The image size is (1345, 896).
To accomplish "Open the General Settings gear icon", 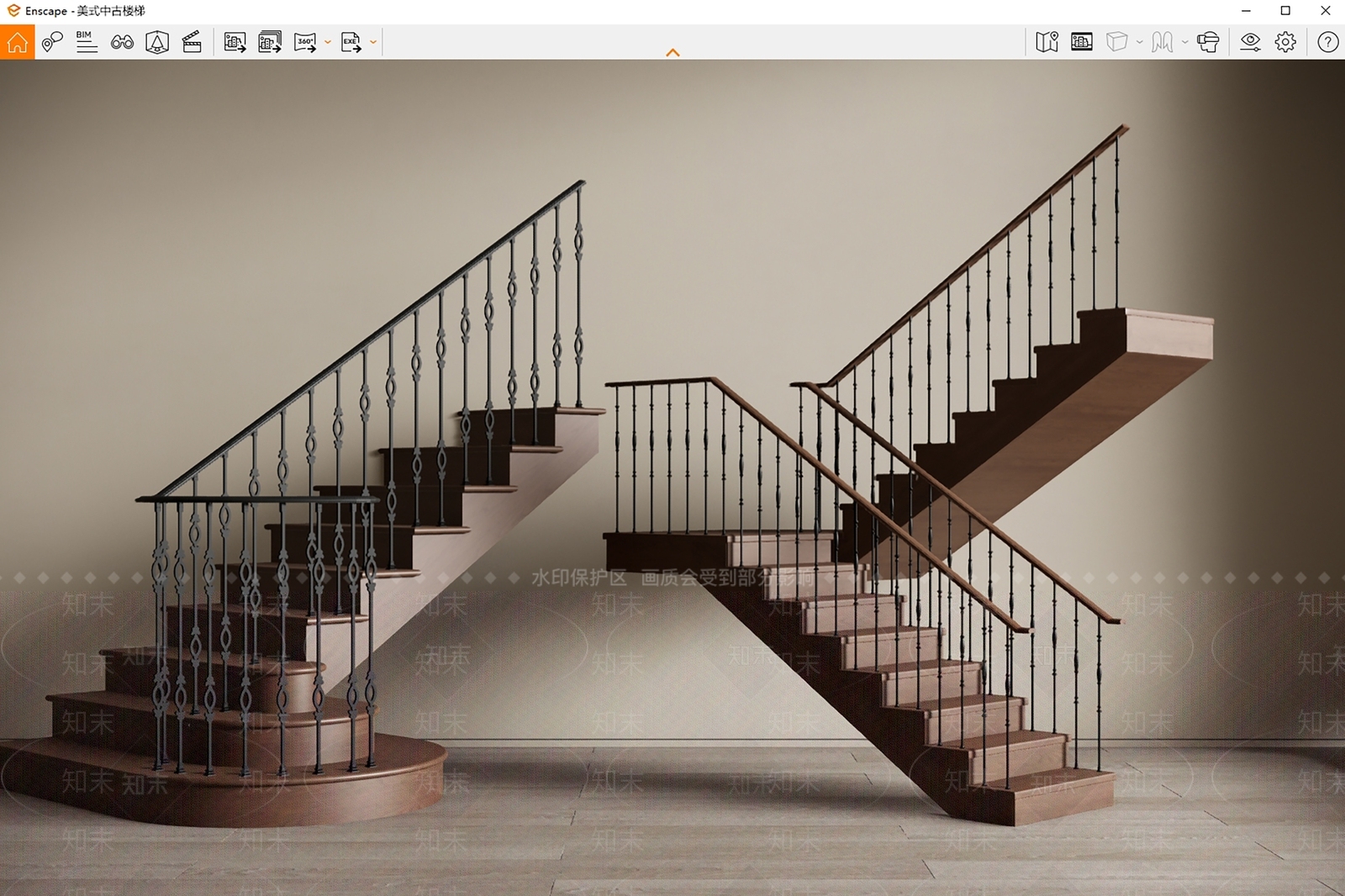I will point(1285,42).
